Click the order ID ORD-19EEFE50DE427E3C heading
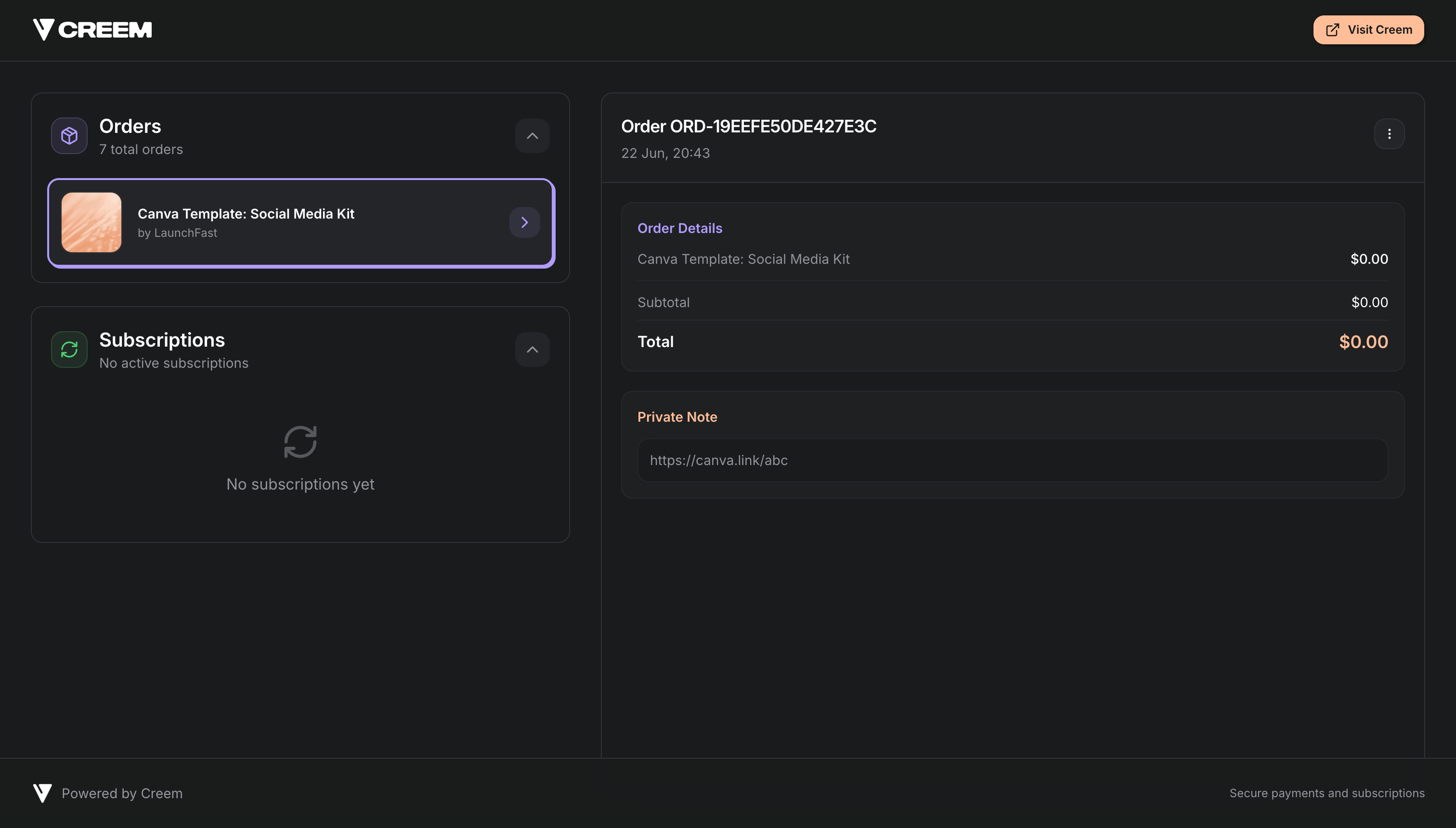The image size is (1456, 828). pos(749,126)
